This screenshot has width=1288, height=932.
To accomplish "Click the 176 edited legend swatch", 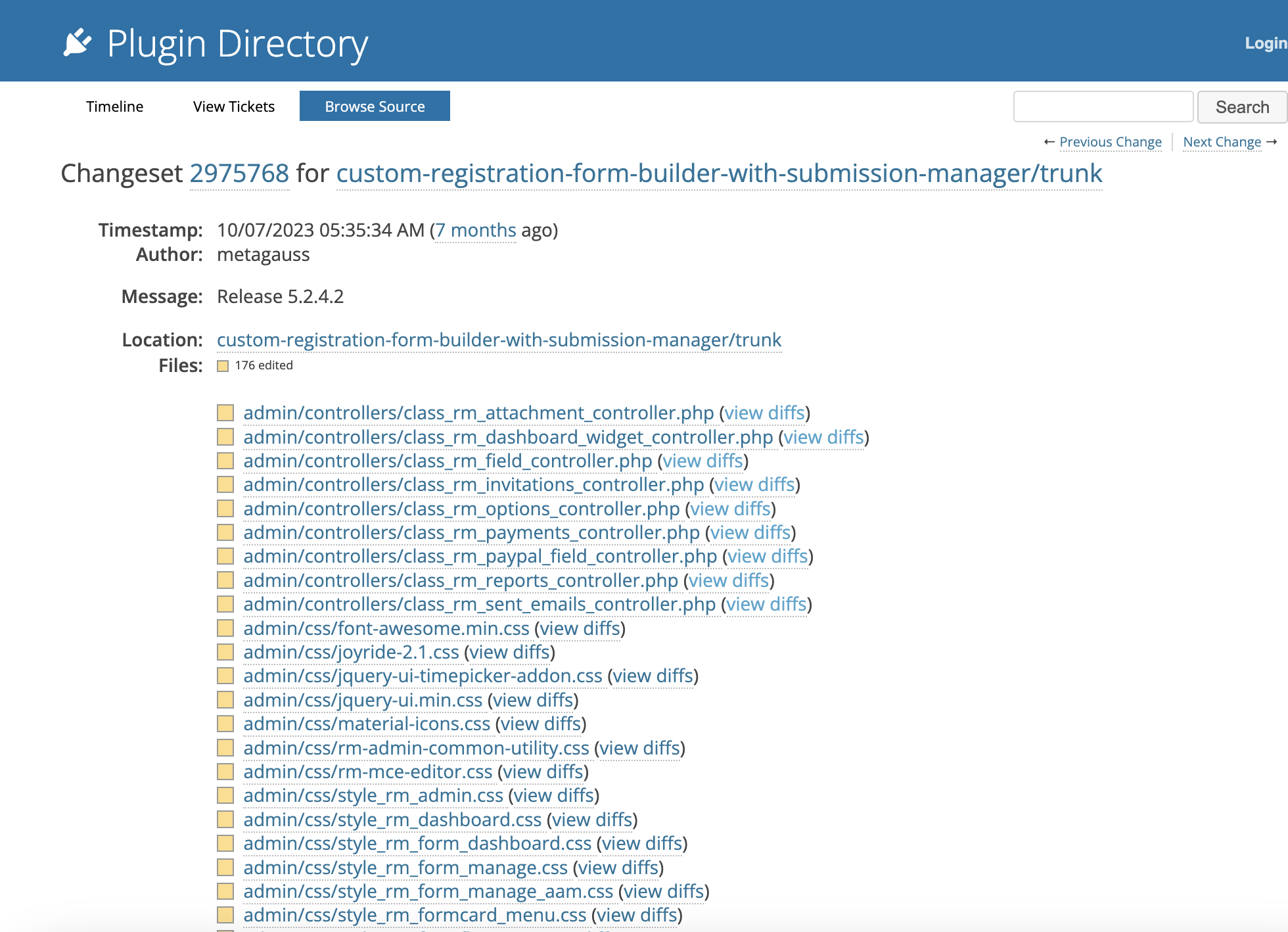I will [223, 366].
